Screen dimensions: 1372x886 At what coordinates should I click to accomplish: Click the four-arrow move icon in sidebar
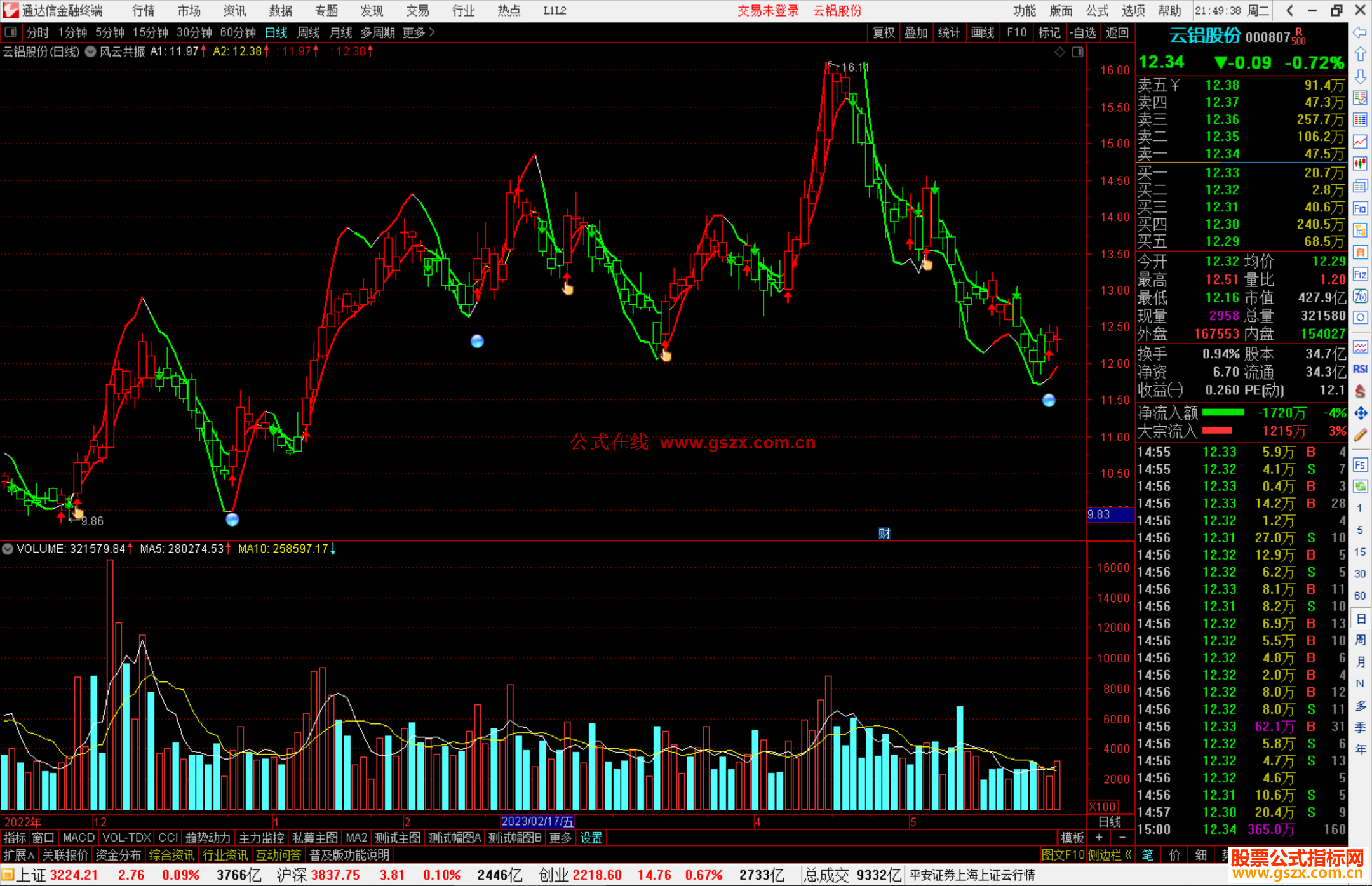(1360, 413)
